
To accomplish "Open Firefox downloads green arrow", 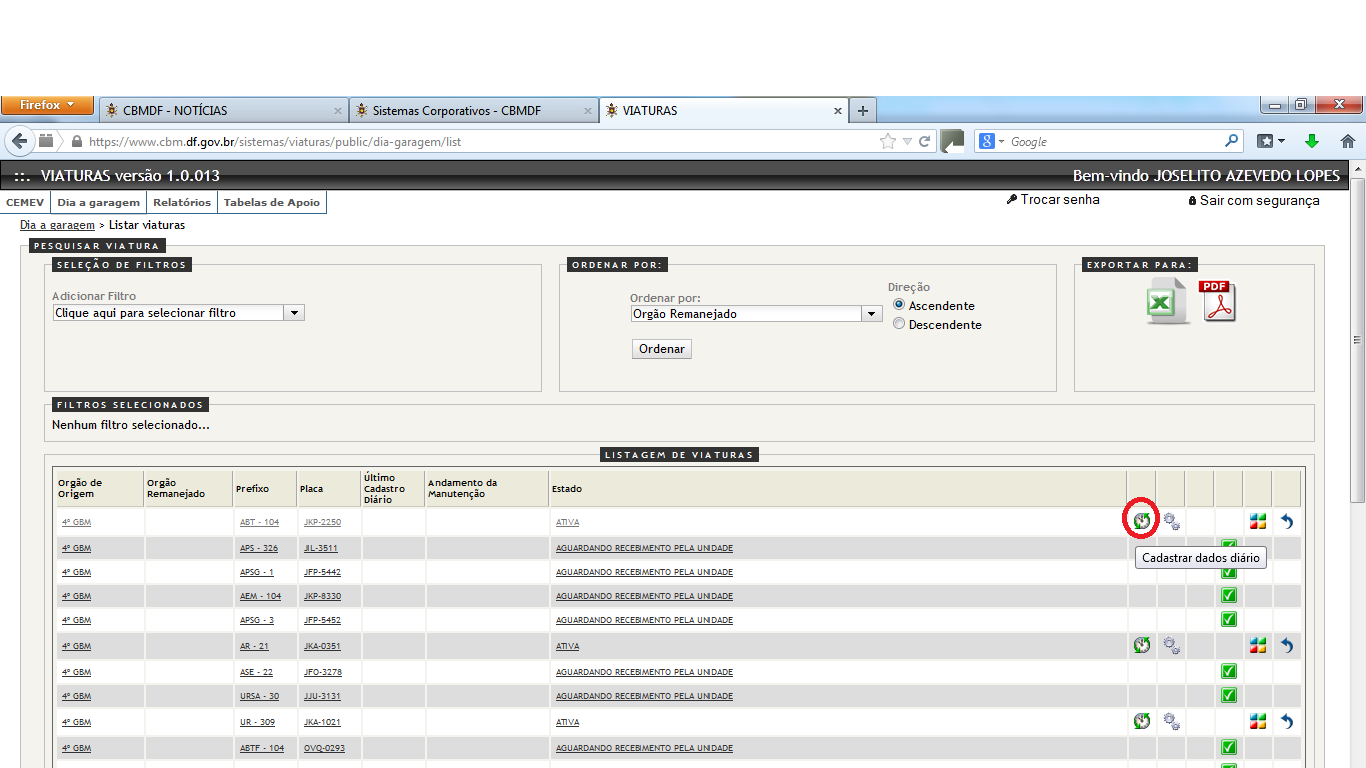I will [x=1312, y=142].
